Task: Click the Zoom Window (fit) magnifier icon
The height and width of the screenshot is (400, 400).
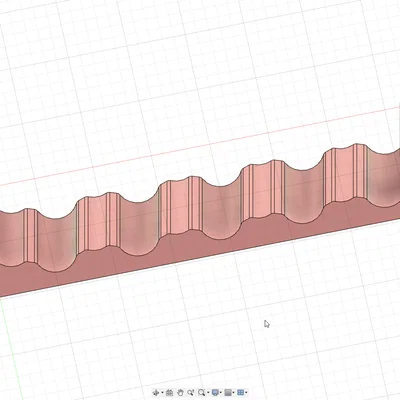Action: [202, 393]
